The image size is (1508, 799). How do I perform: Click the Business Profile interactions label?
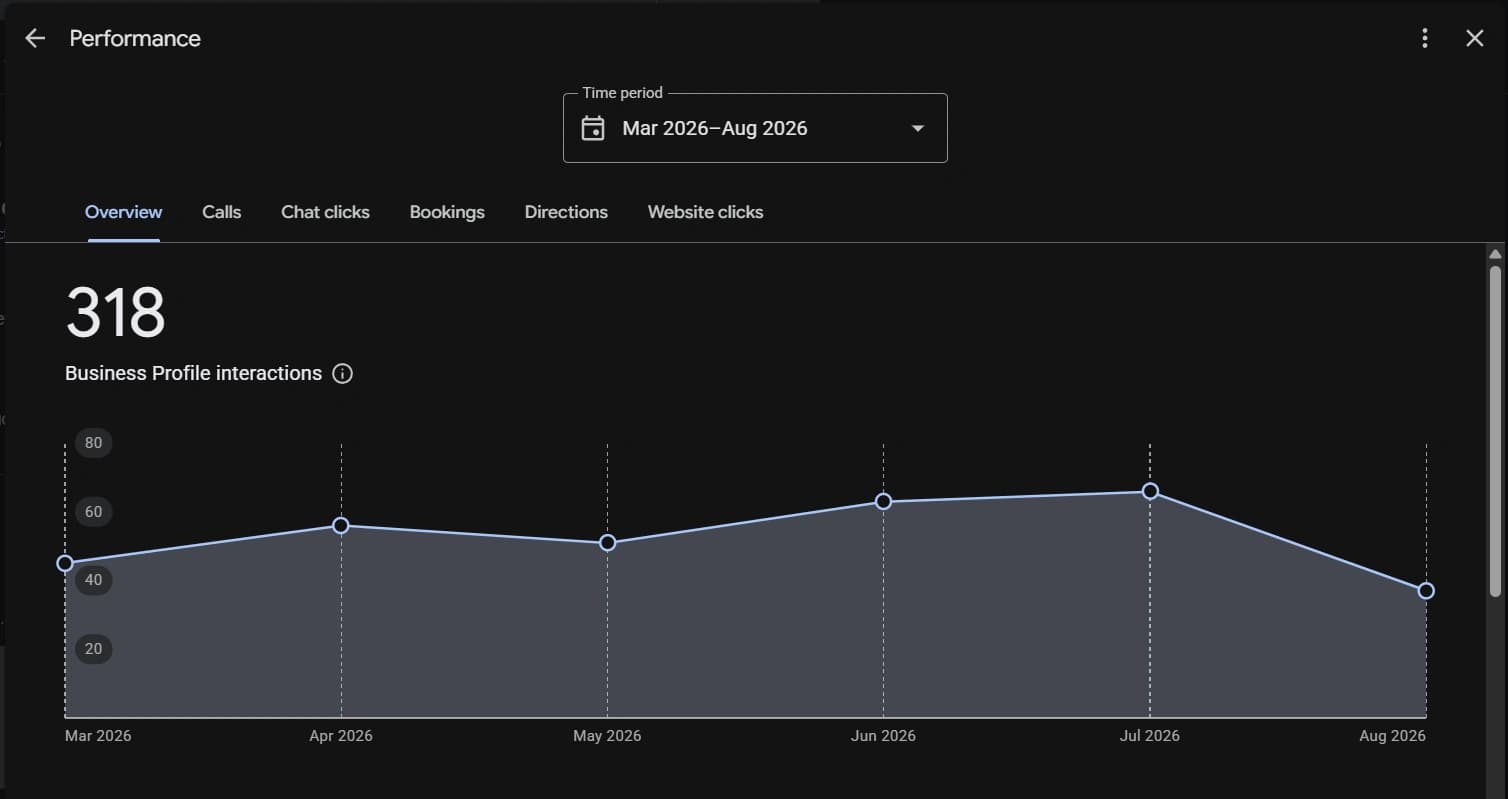click(x=193, y=373)
